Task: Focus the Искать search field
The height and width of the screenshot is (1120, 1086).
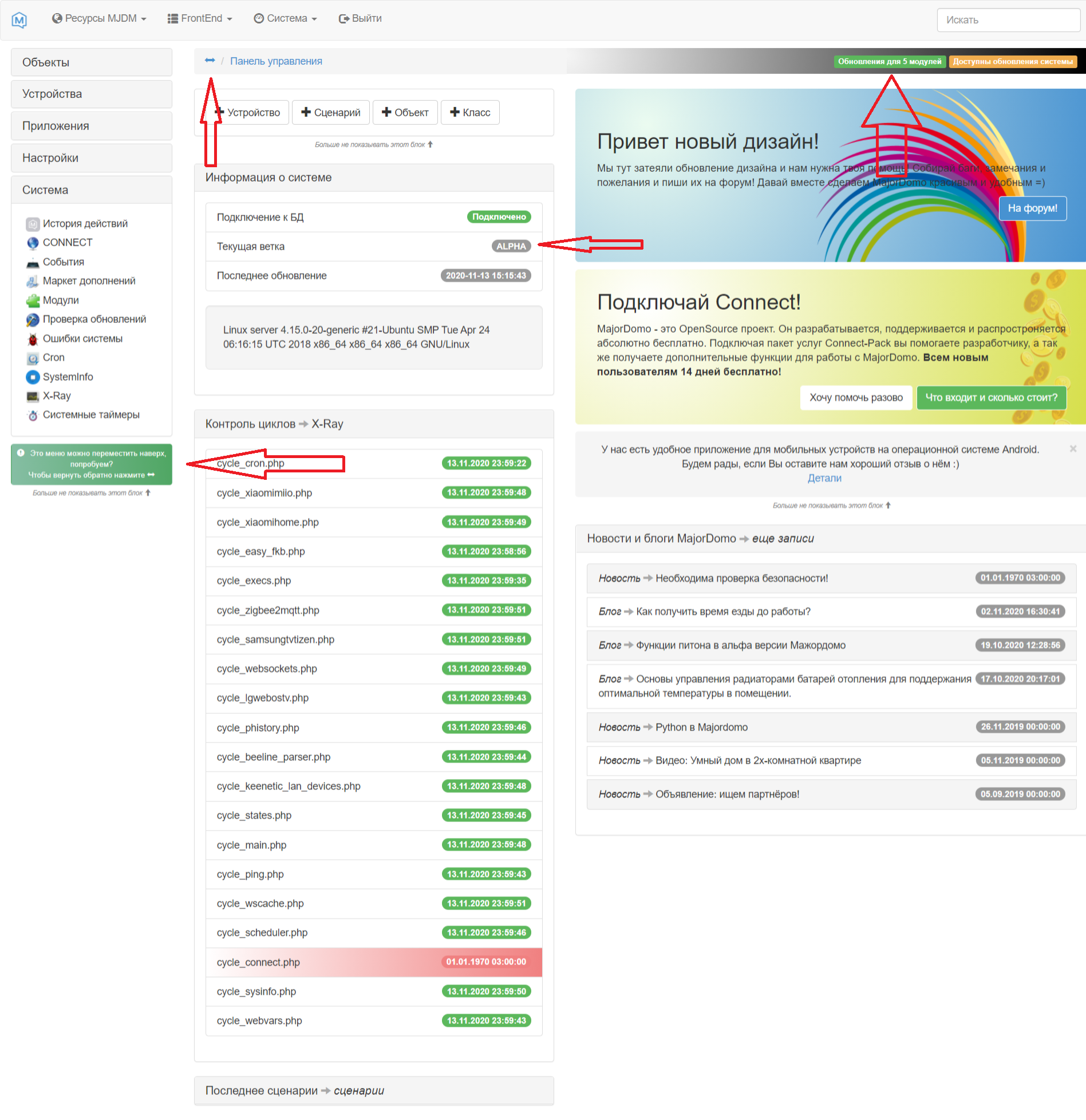Action: [x=1008, y=20]
